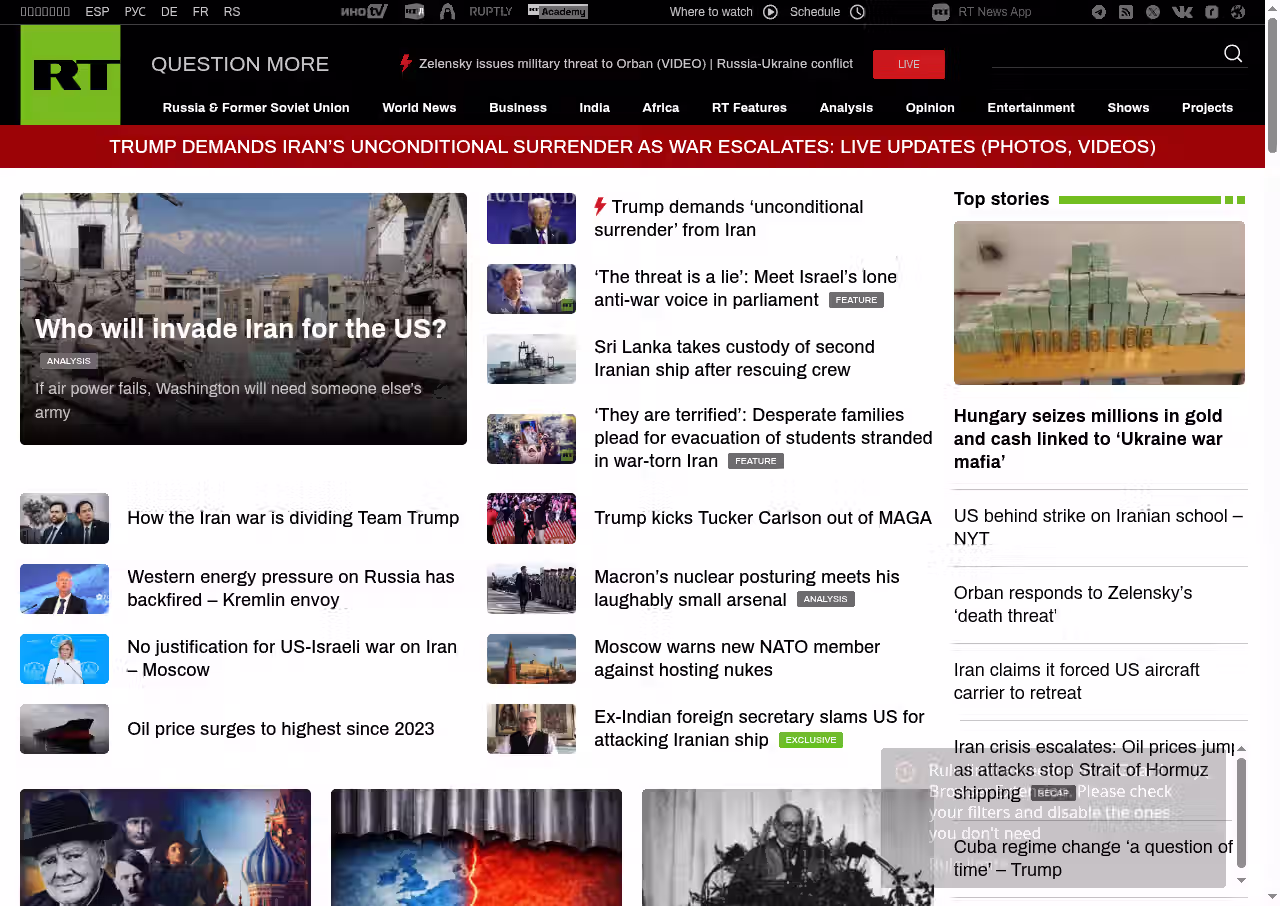Open RT's Telegram channel icon
Image resolution: width=1280 pixels, height=906 pixels.
click(1099, 12)
